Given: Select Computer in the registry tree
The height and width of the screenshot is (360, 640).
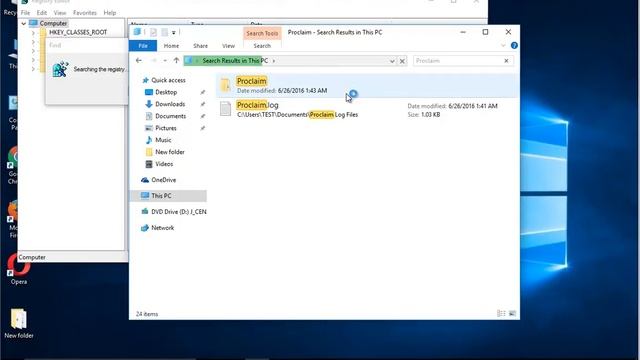Looking at the screenshot, I should [x=53, y=24].
